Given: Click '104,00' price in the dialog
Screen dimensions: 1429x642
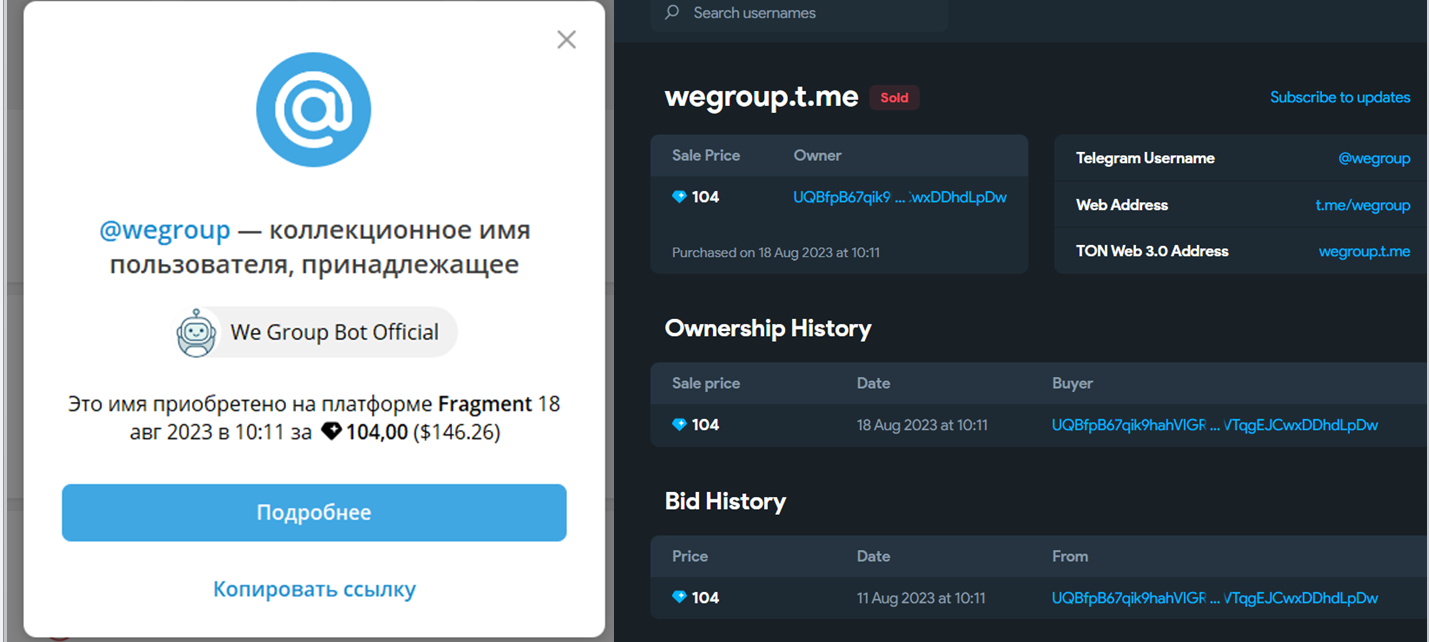Looking at the screenshot, I should tap(377, 432).
